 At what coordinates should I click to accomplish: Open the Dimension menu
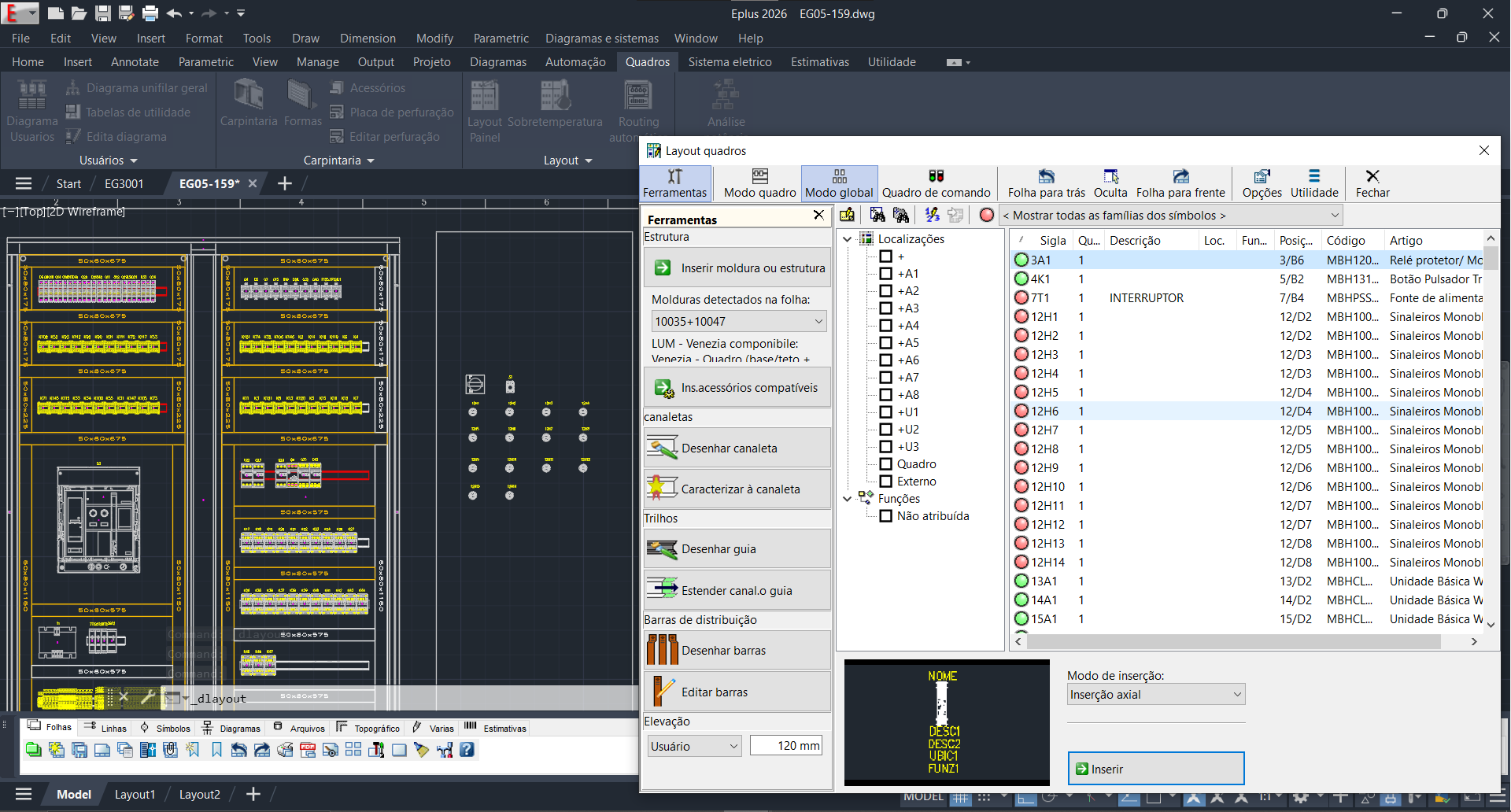(x=368, y=39)
